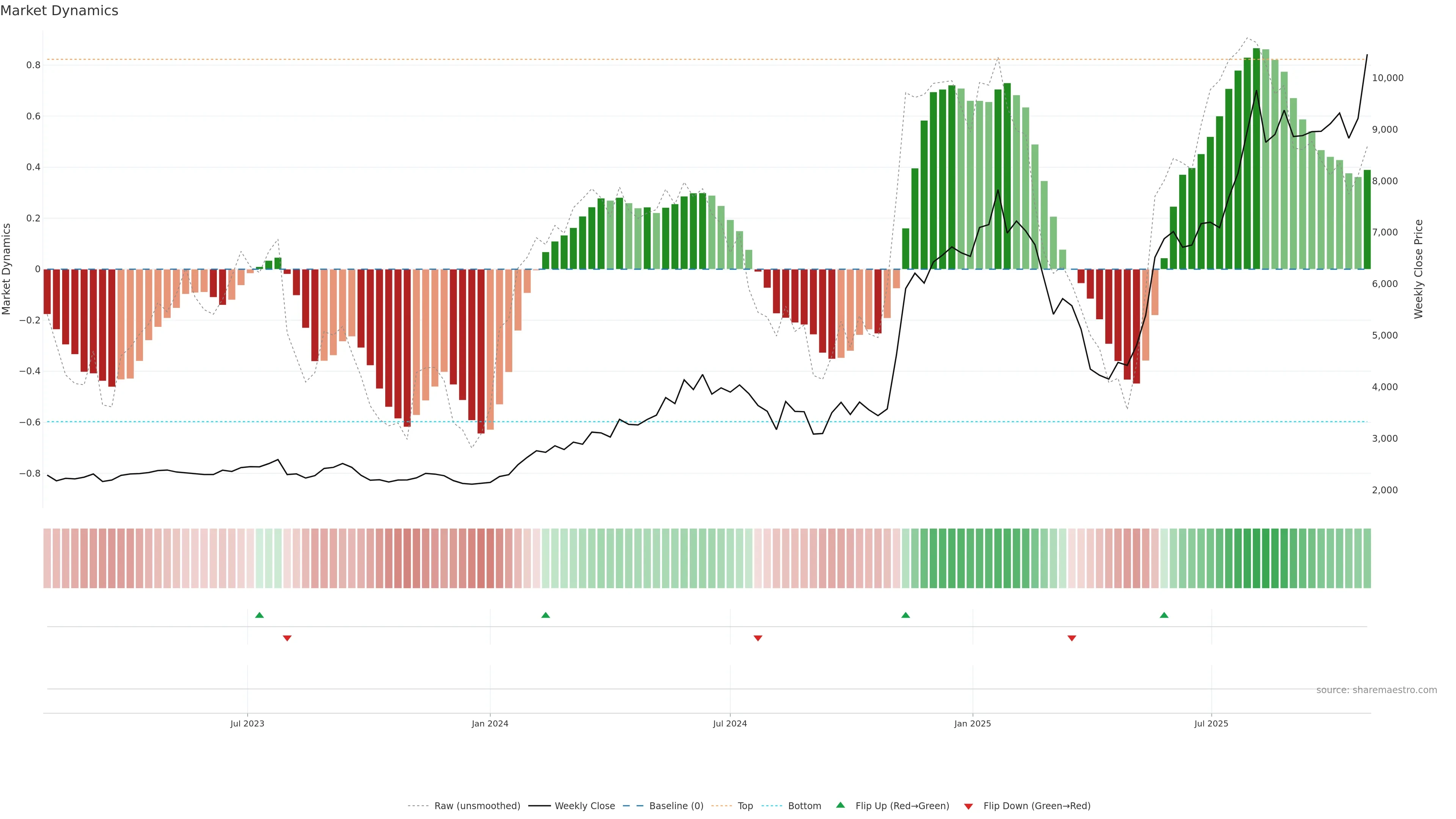Click the Flip Down marker after Jul 2024
1456x819 pixels.
coord(758,638)
